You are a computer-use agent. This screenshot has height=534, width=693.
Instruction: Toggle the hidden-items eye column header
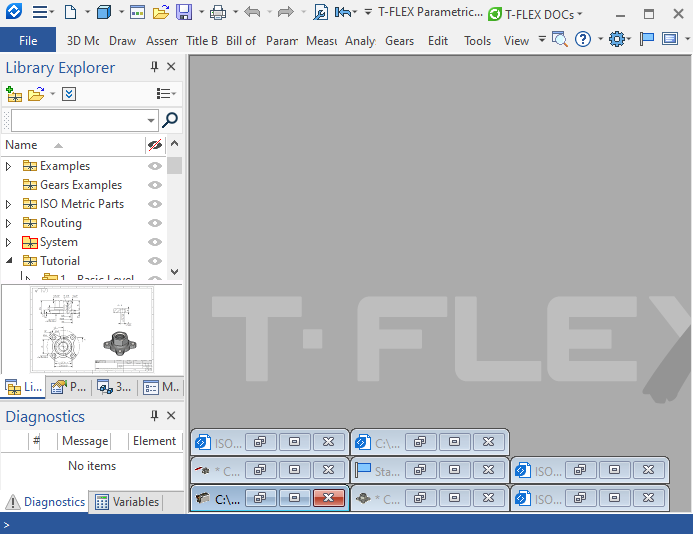point(155,145)
